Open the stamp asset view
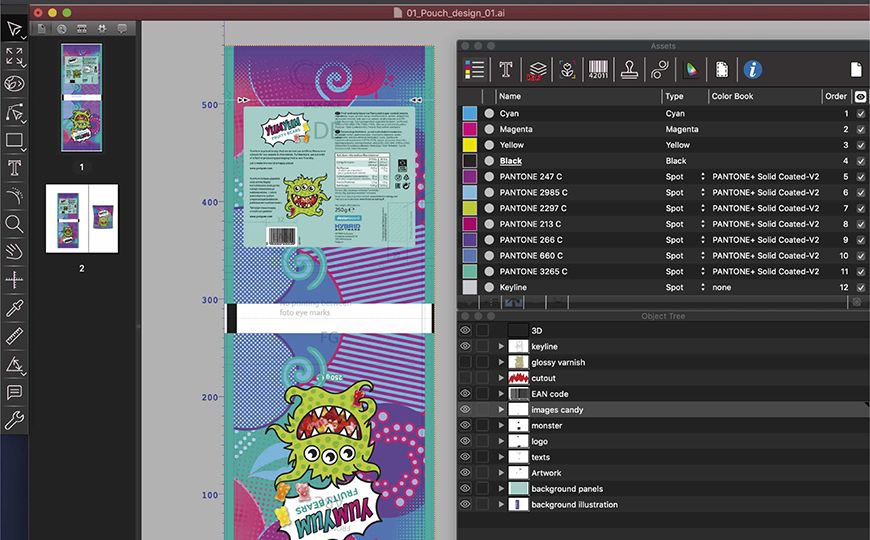Viewport: 870px width, 540px height. [629, 70]
